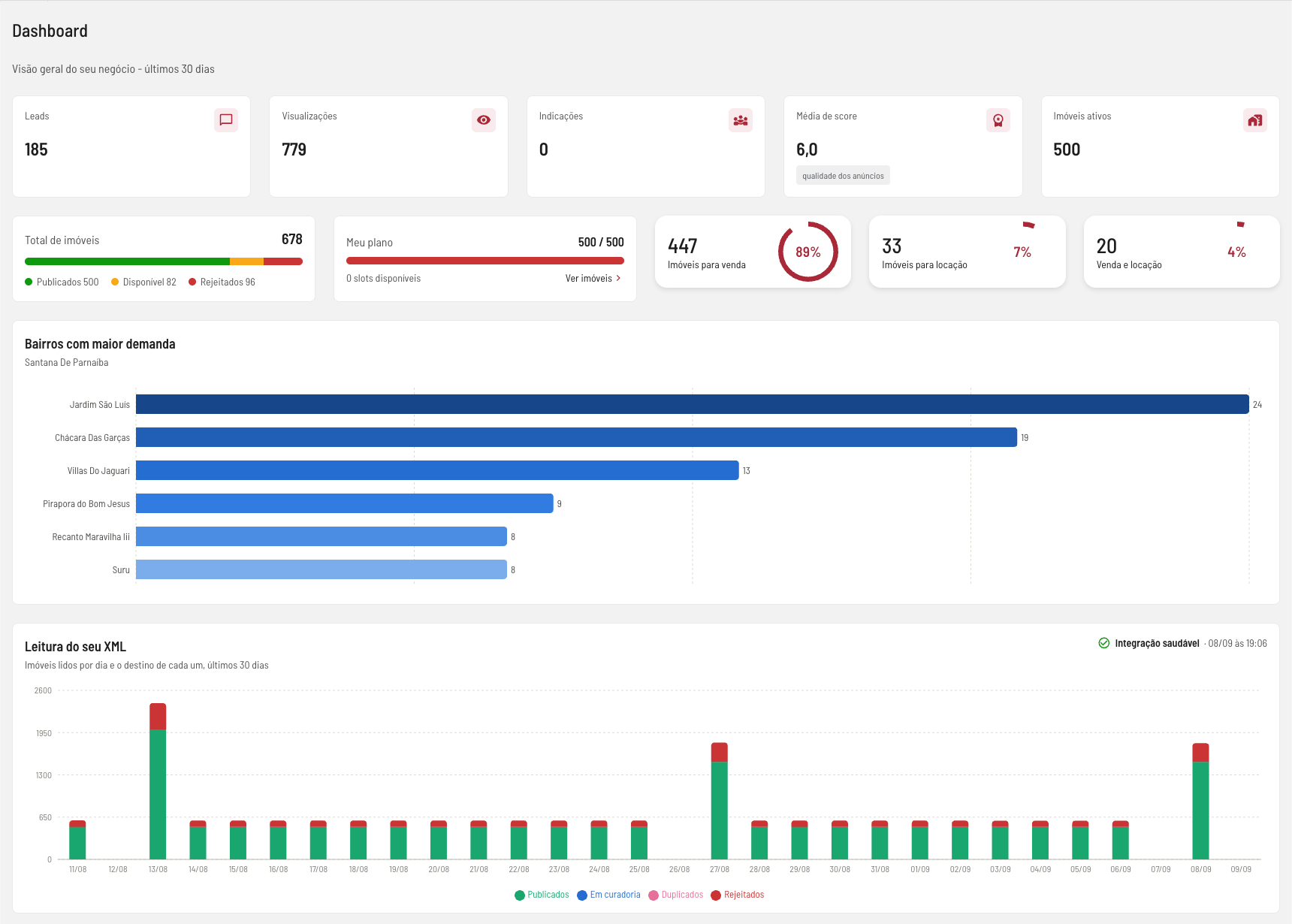1292x924 pixels.
Task: Click the 20 Venda e locação text
Action: (x=1128, y=253)
